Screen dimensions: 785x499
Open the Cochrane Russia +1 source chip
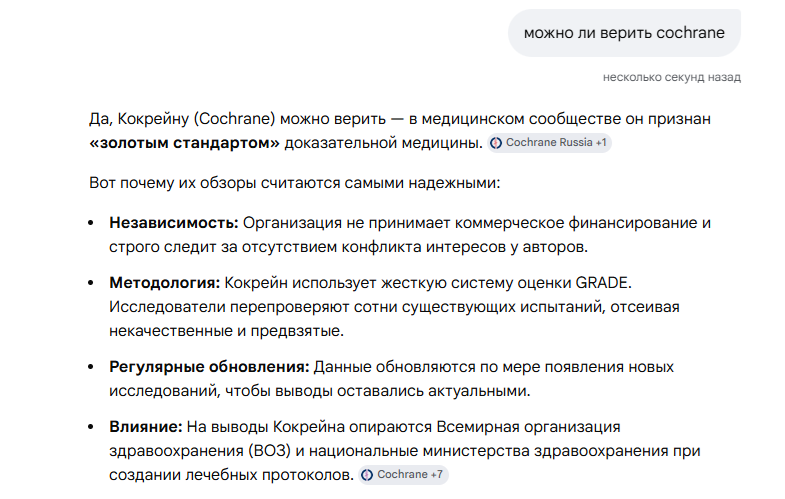pos(549,143)
